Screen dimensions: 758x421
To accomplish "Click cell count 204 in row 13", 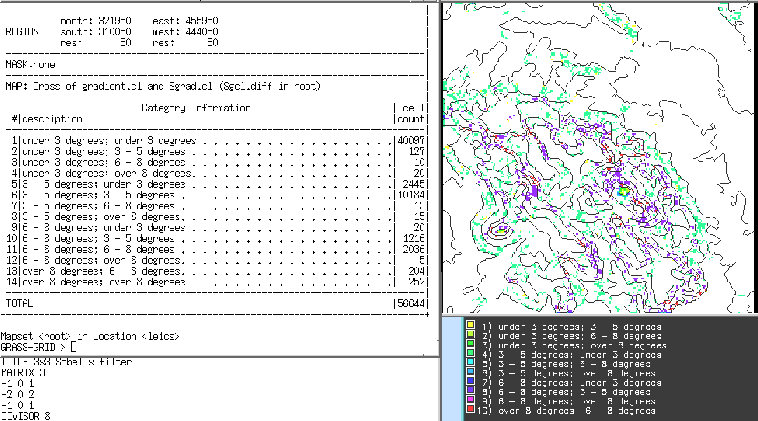I will [416, 271].
